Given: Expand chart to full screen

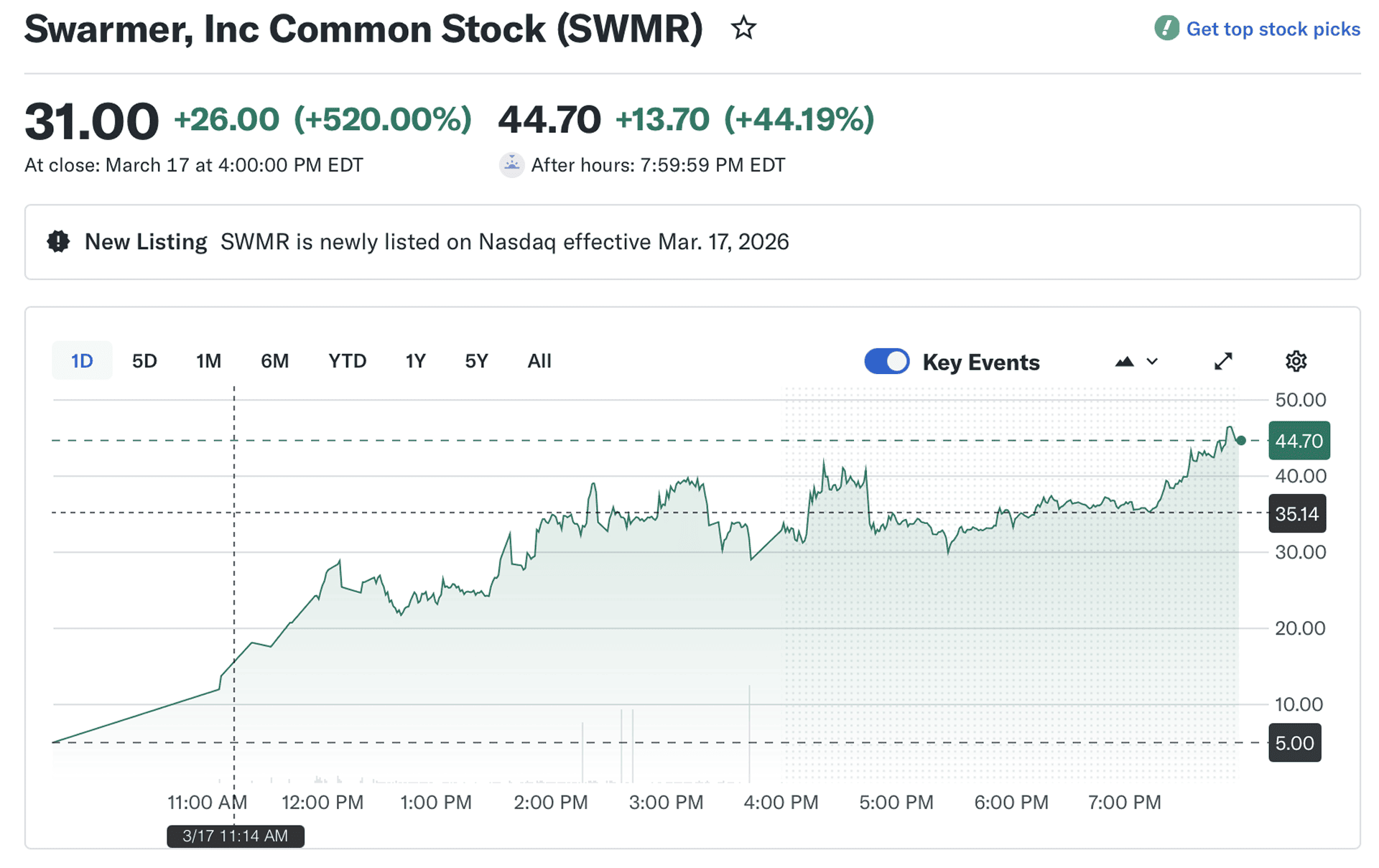Looking at the screenshot, I should [x=1223, y=361].
